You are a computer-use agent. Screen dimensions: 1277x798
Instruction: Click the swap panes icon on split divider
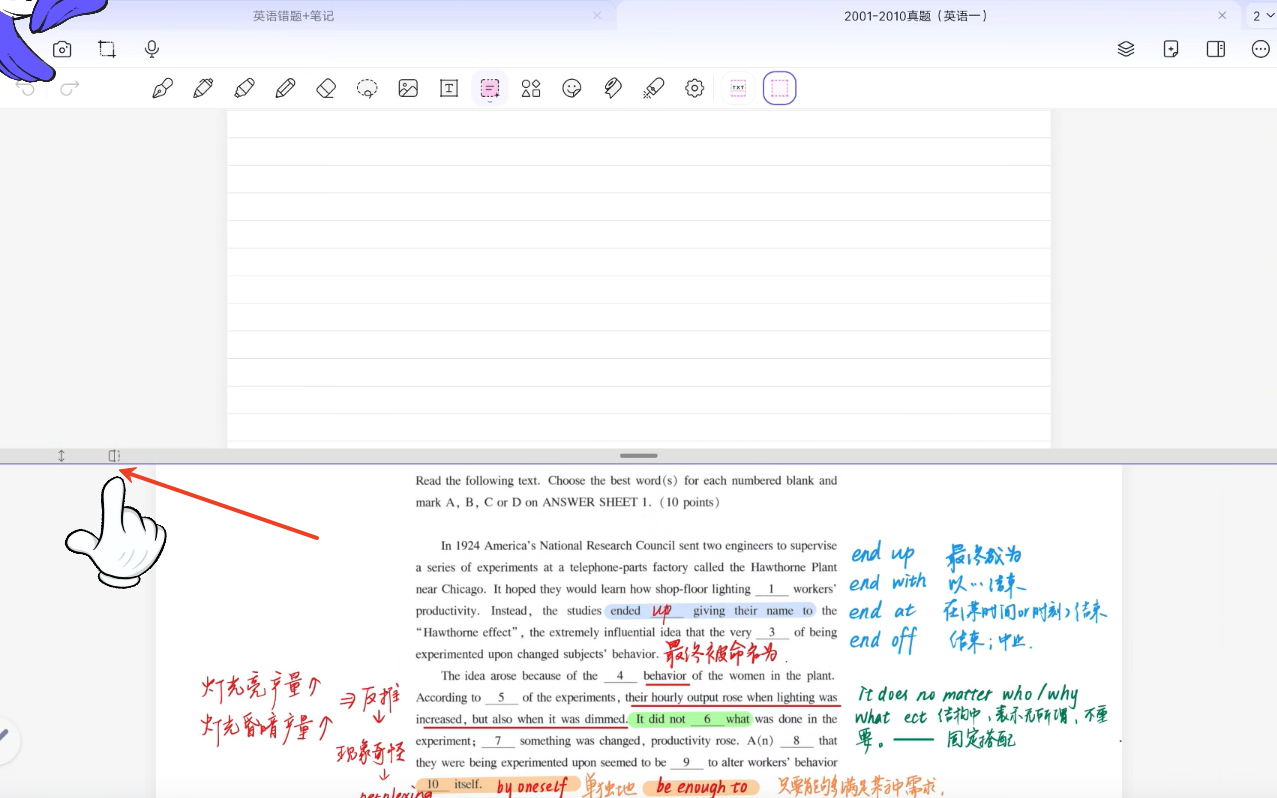114,456
